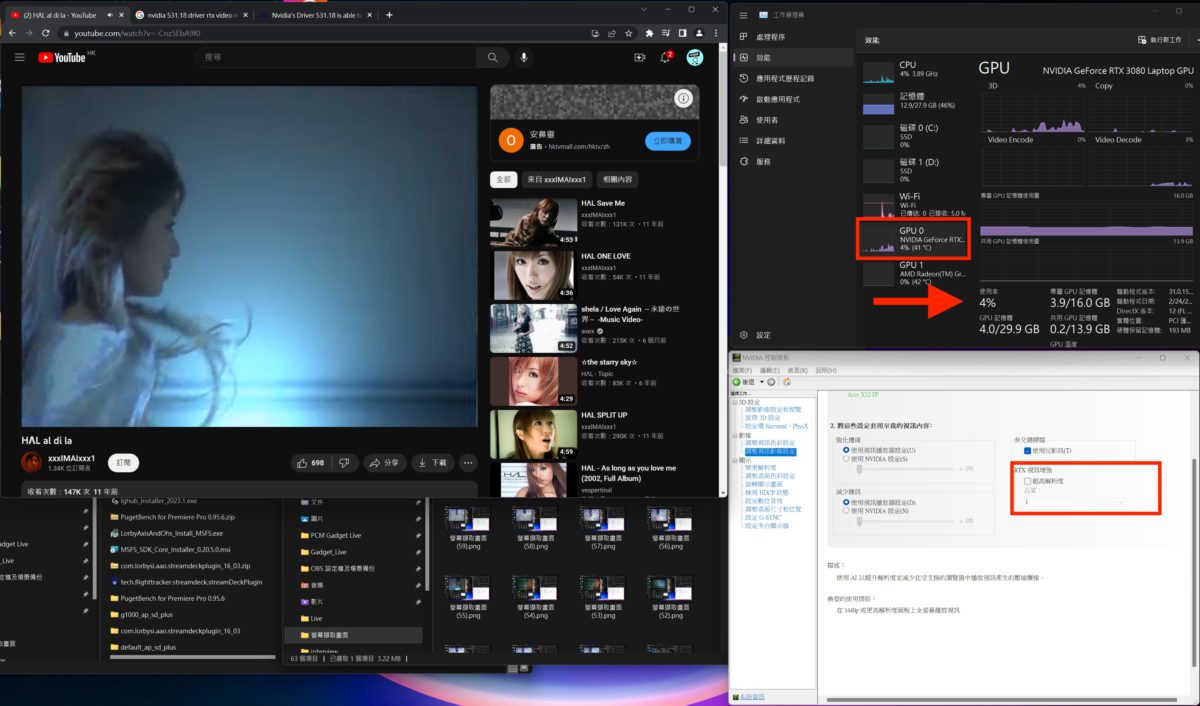
Task: Click the YouTube voice search microphone icon
Action: pos(524,57)
